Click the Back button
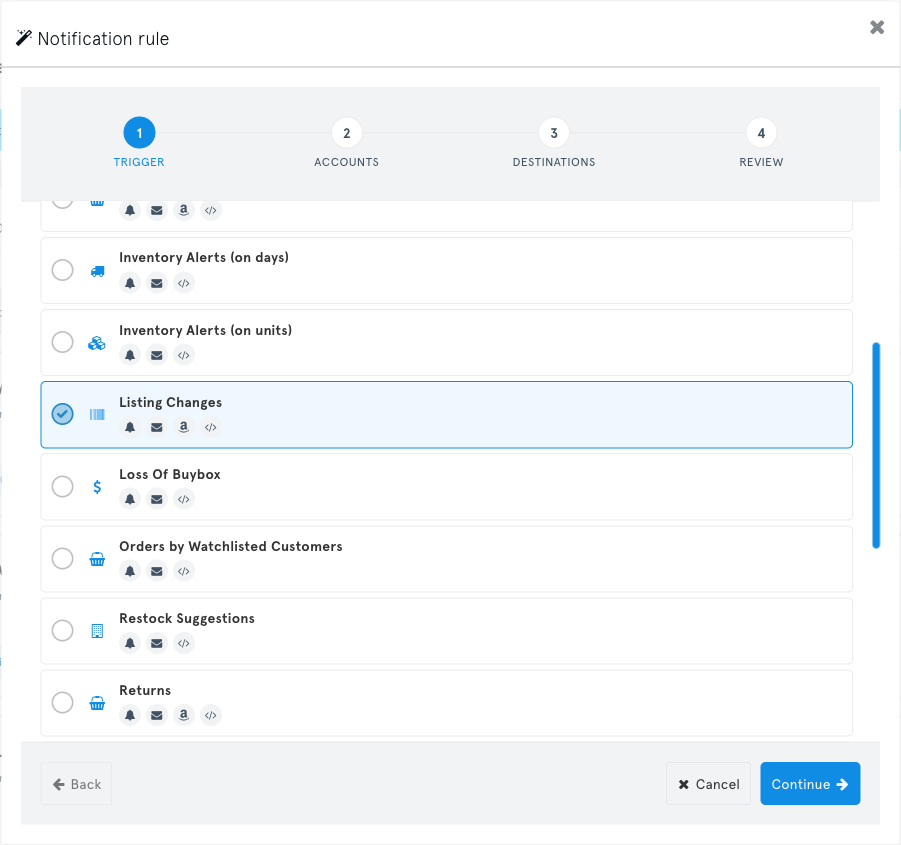 click(x=76, y=784)
